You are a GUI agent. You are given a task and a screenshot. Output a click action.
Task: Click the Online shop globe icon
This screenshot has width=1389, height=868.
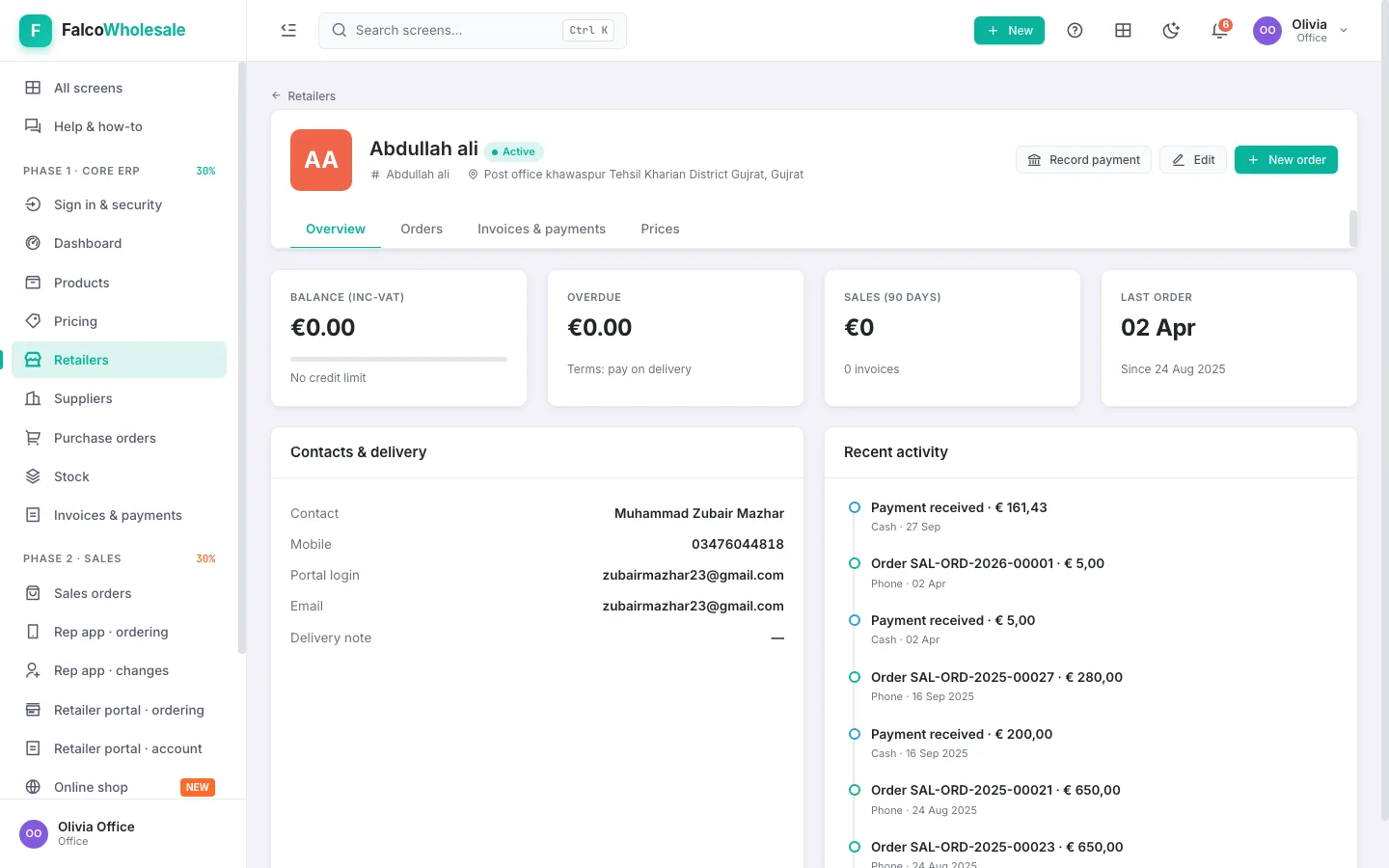point(33,787)
